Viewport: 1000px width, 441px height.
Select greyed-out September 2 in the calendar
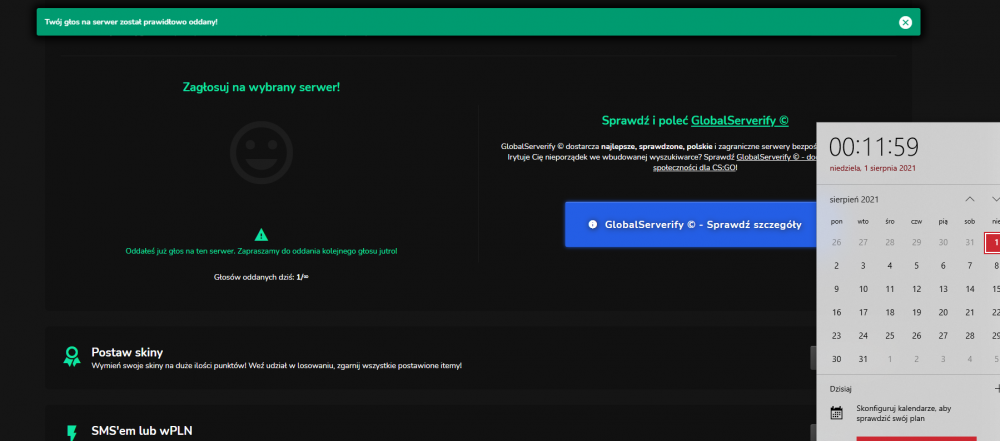(x=916, y=359)
